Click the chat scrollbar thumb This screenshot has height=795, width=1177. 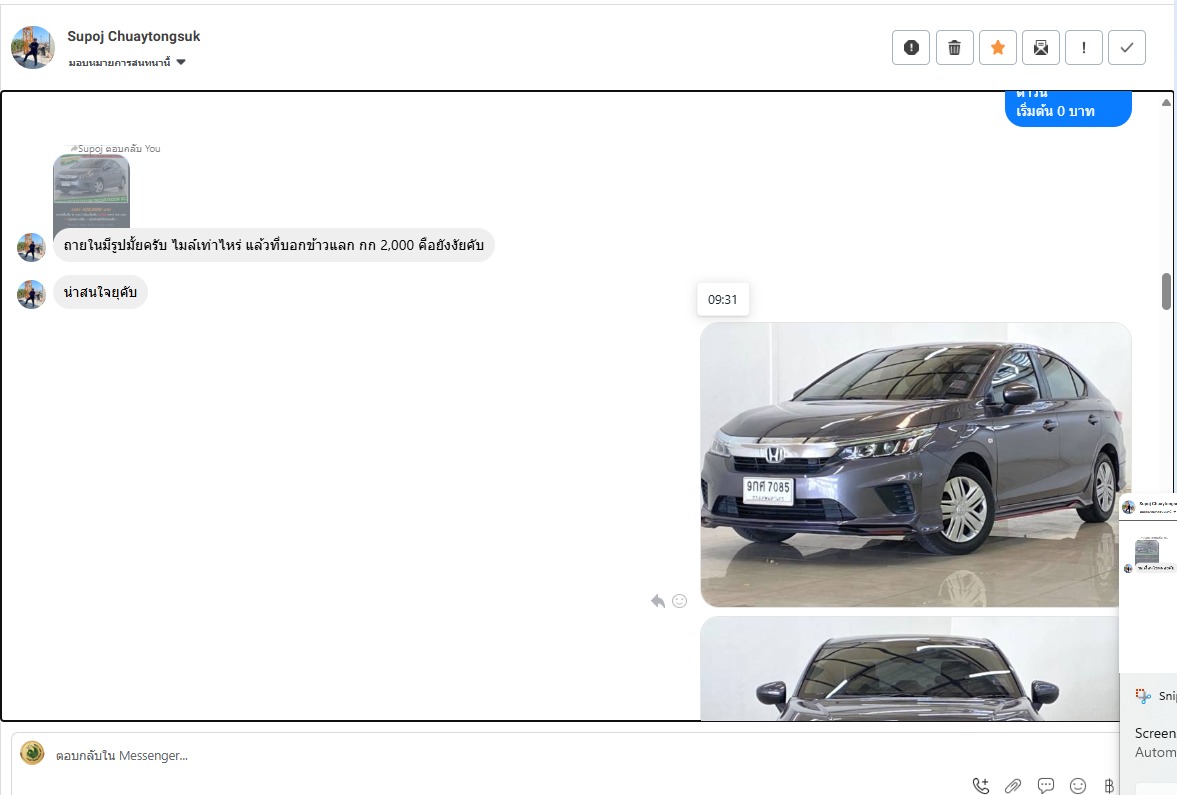[x=1166, y=291]
